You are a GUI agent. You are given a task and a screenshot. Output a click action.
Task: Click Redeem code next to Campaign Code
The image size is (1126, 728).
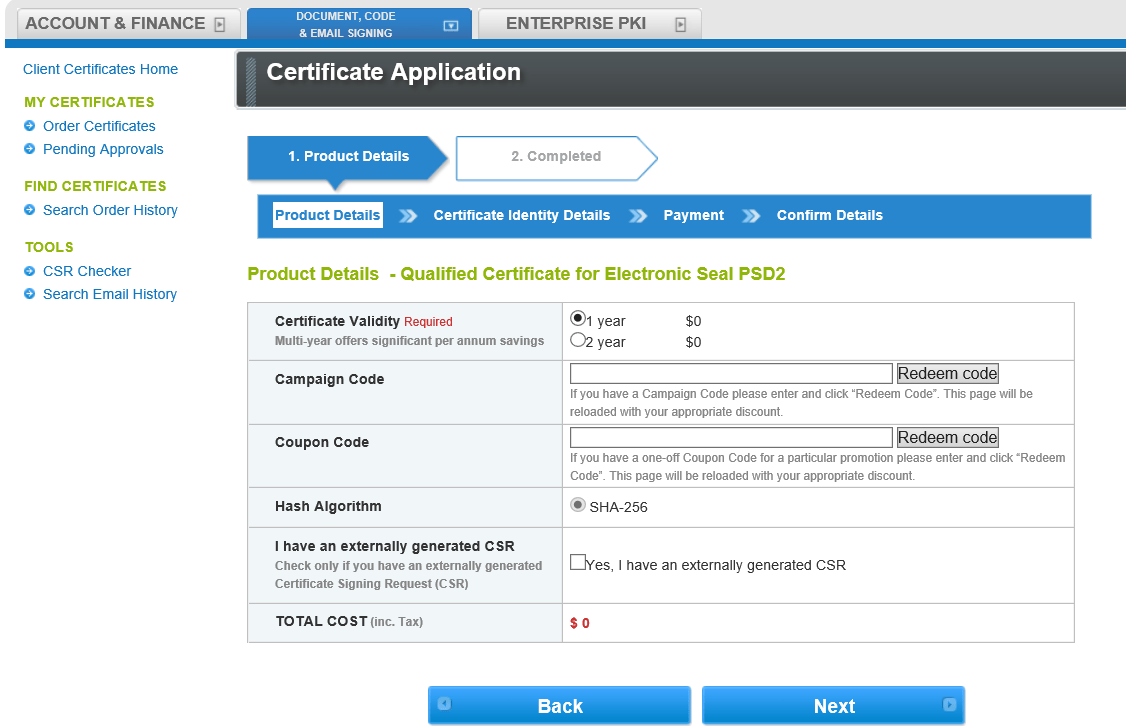point(947,373)
